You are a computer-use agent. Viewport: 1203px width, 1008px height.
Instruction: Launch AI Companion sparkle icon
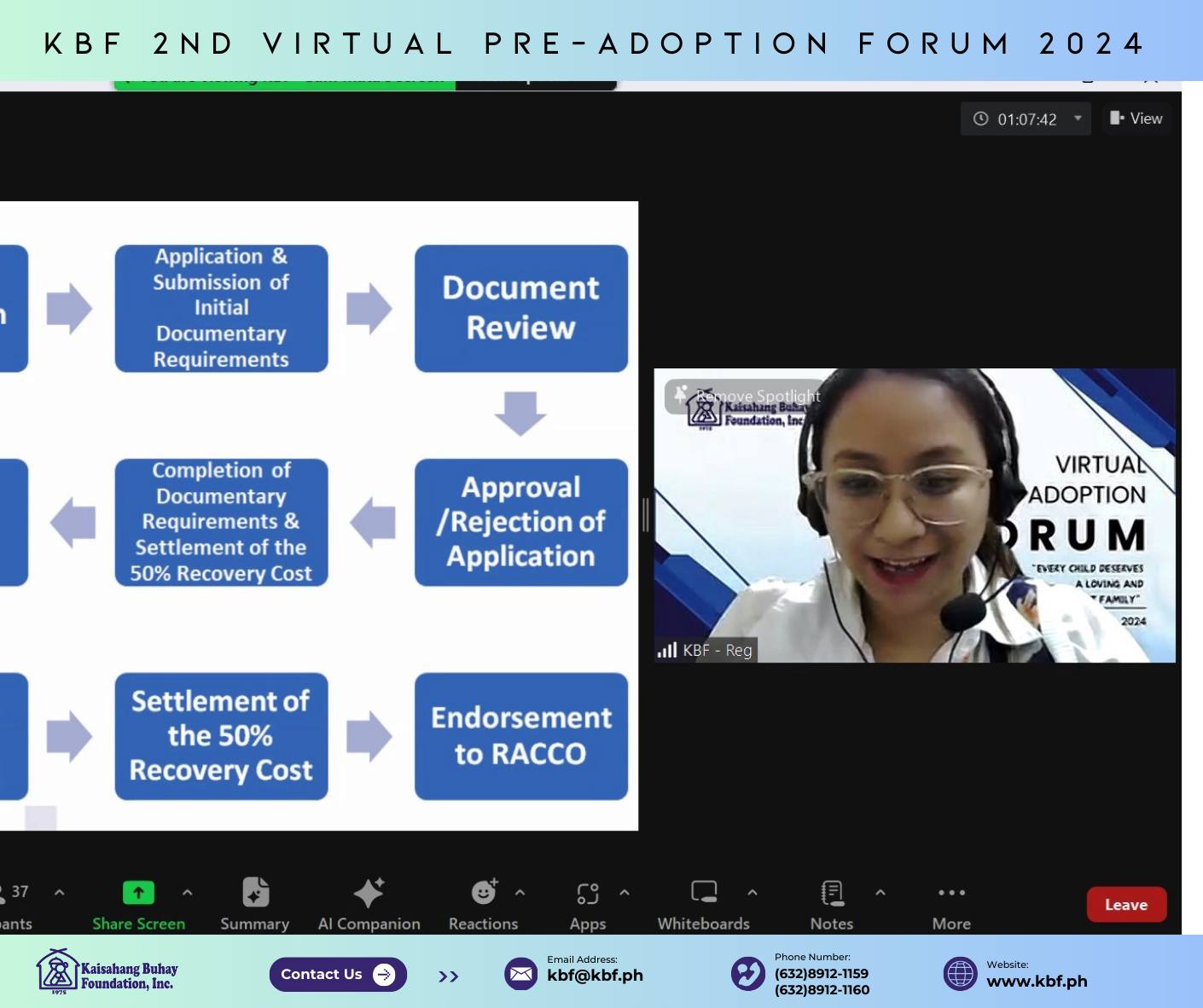[x=369, y=892]
